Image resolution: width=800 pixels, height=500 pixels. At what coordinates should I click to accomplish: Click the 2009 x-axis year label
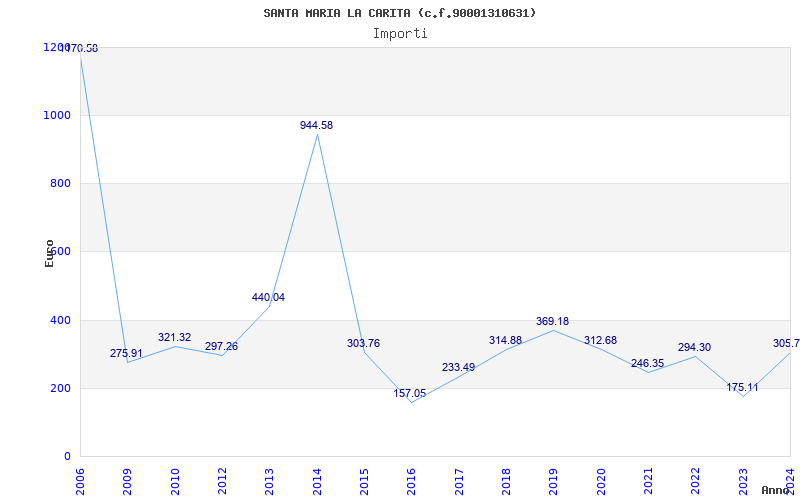pos(127,482)
